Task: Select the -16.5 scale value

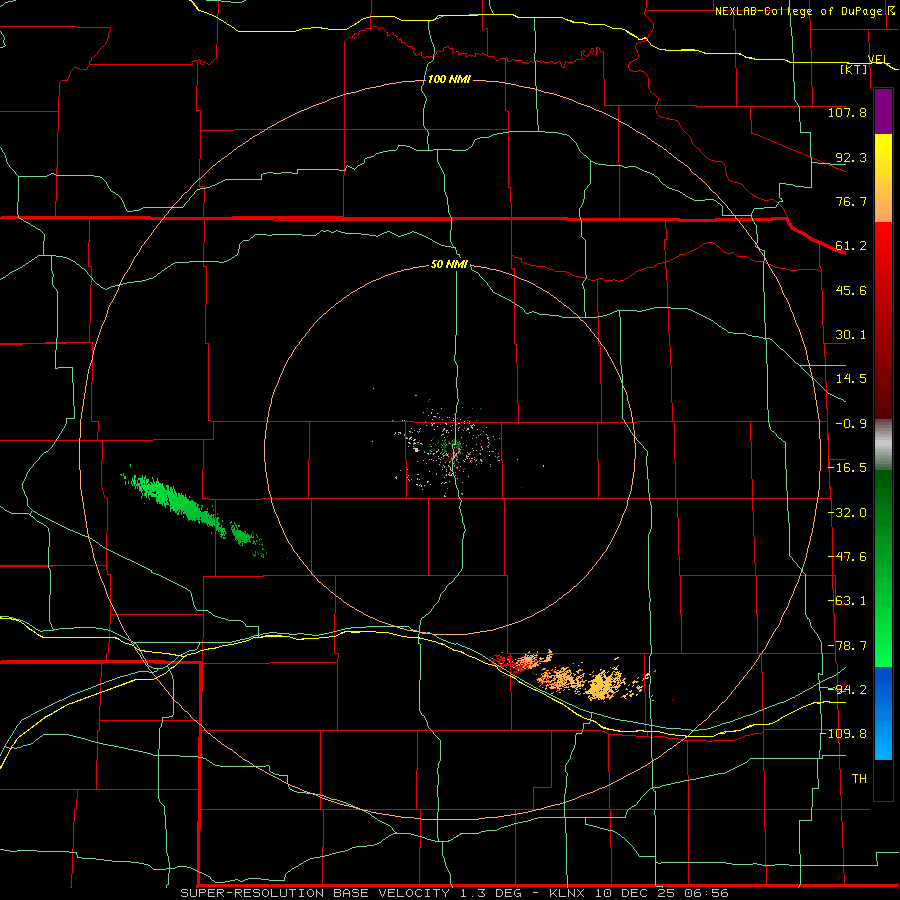Action: [847, 468]
